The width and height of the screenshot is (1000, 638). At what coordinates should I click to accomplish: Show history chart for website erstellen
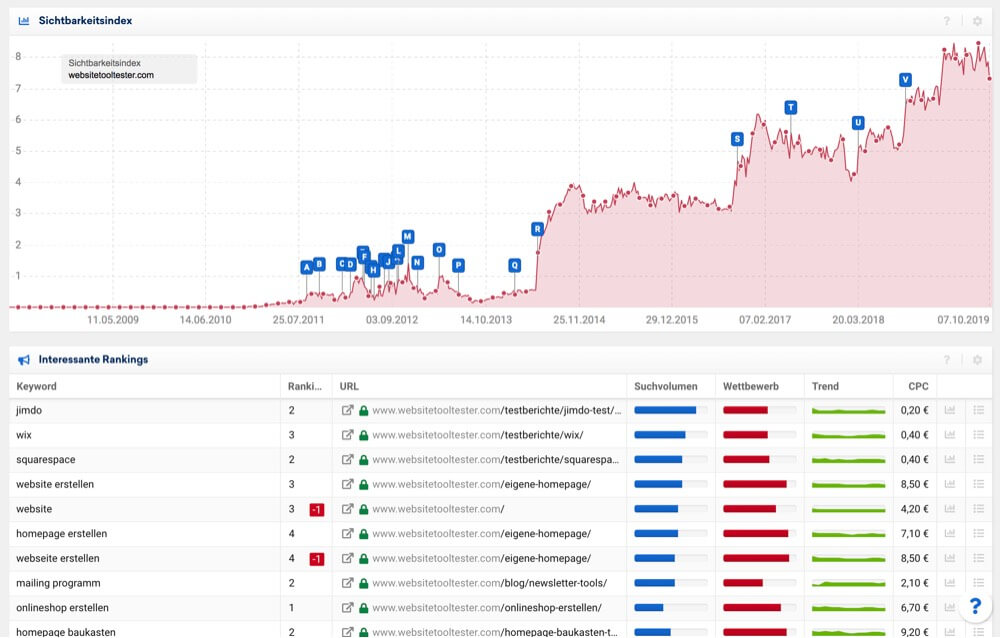(x=950, y=484)
